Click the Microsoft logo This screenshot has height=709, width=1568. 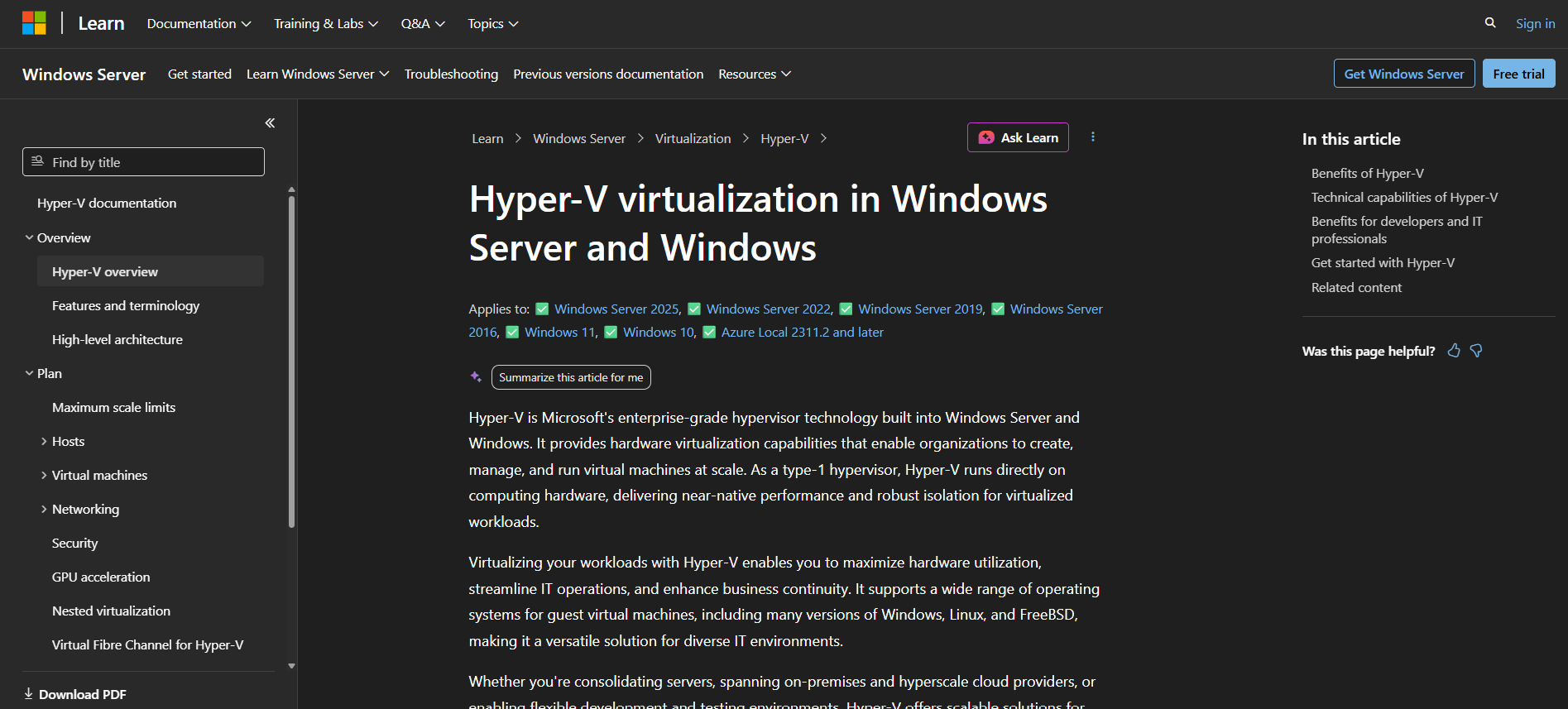click(34, 23)
